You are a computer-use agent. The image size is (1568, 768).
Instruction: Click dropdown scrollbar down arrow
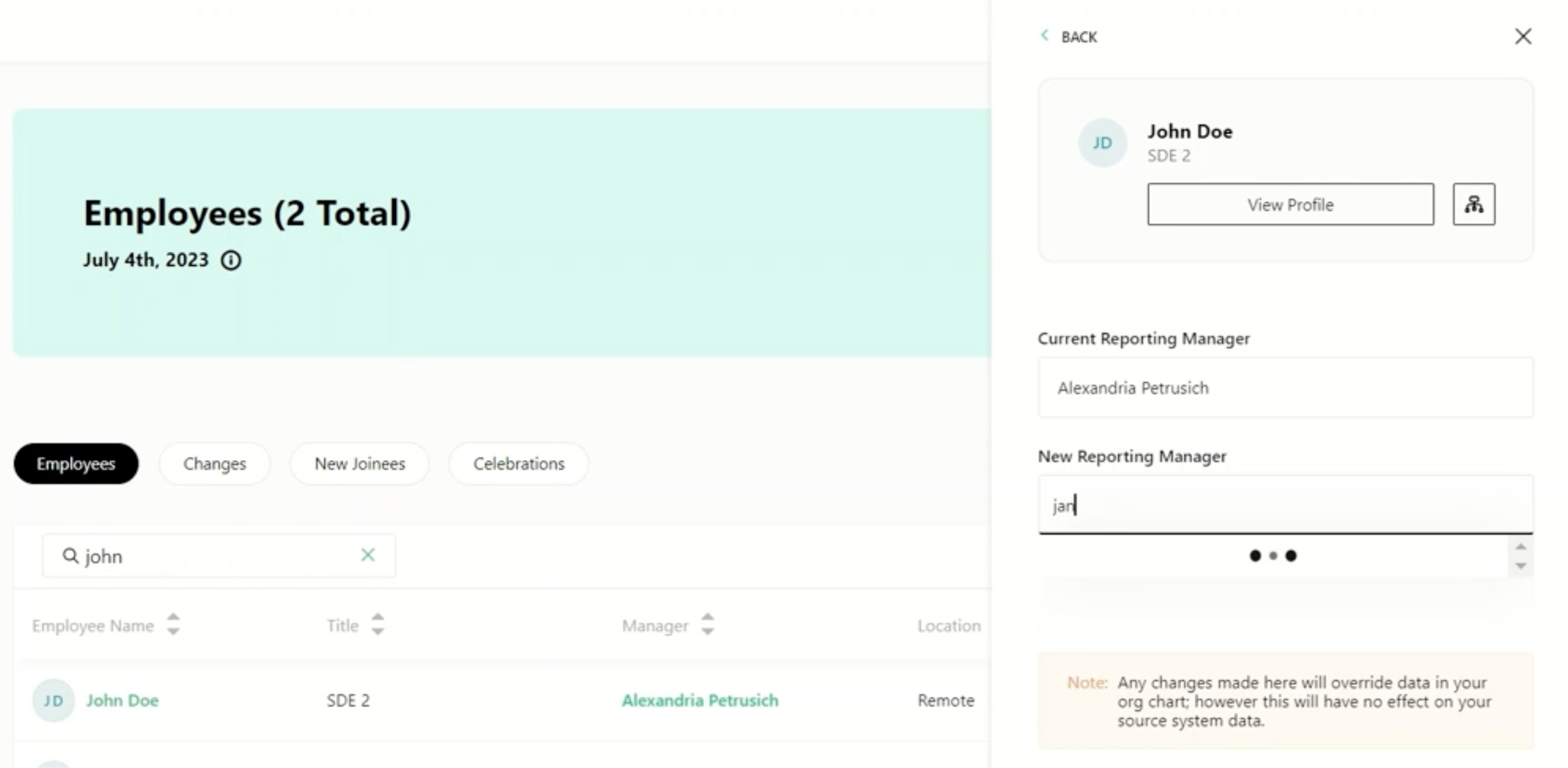[1521, 566]
